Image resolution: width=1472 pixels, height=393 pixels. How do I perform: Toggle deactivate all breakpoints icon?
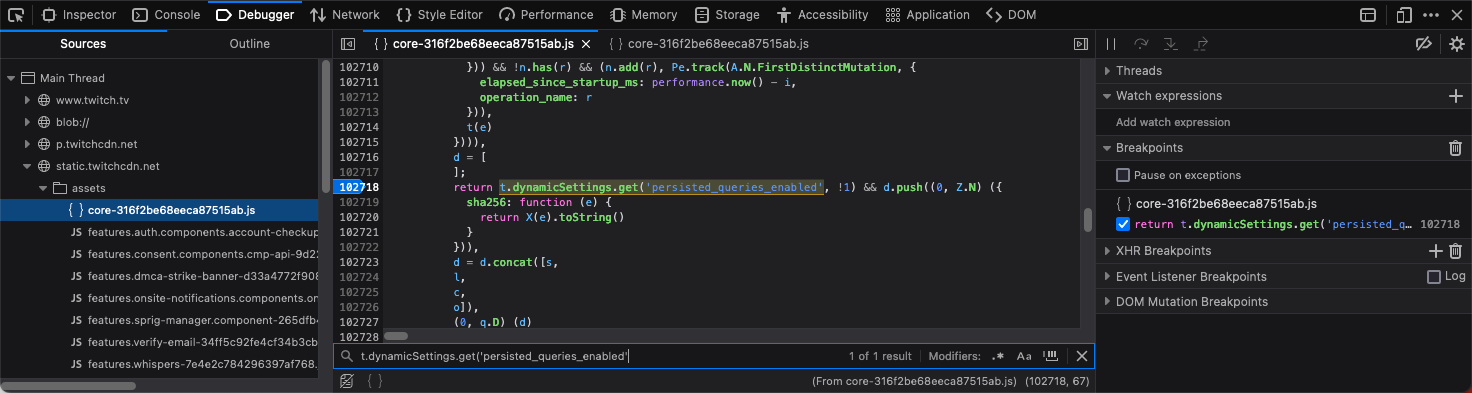point(1425,44)
